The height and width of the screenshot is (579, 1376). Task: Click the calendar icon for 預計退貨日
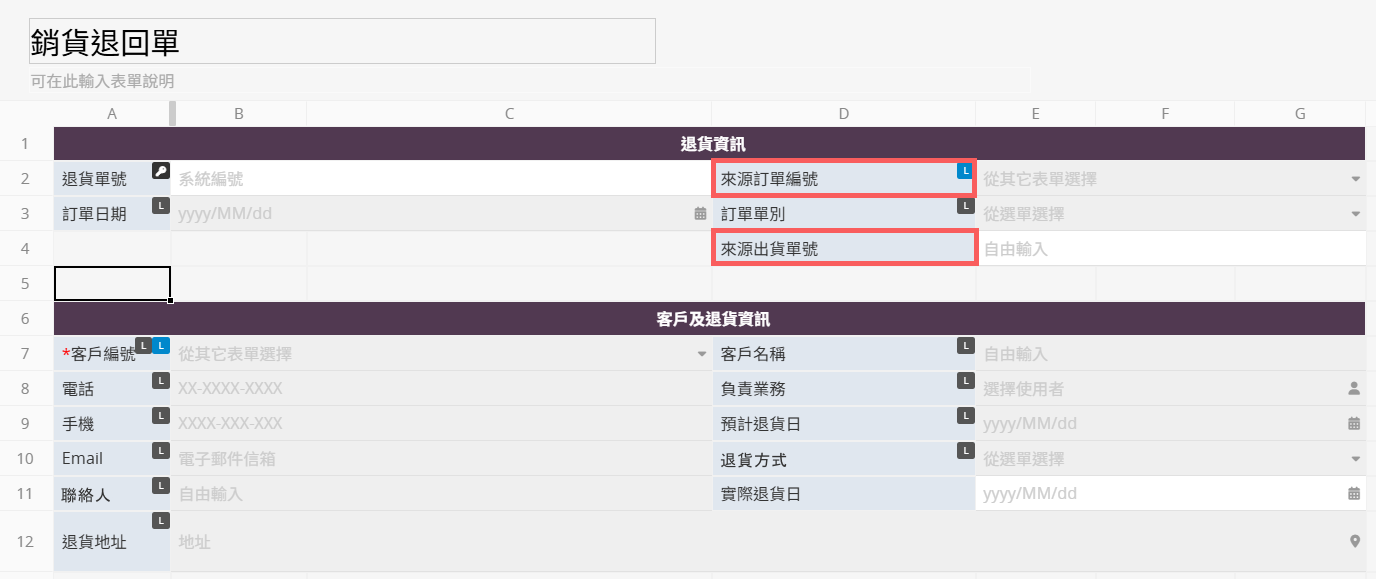point(1354,423)
